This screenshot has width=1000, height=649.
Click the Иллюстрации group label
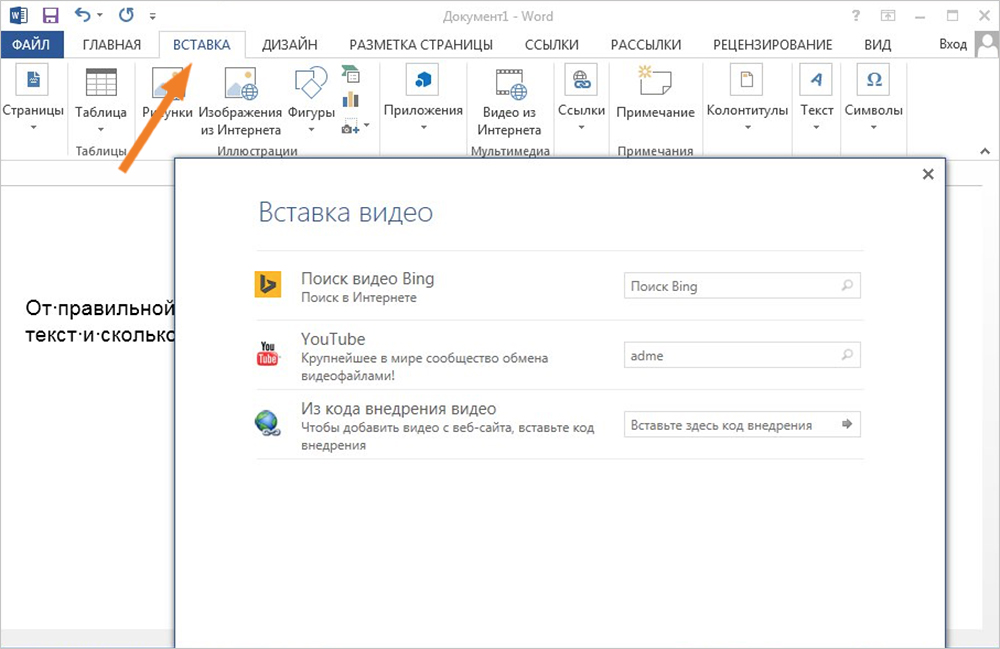click(x=257, y=151)
